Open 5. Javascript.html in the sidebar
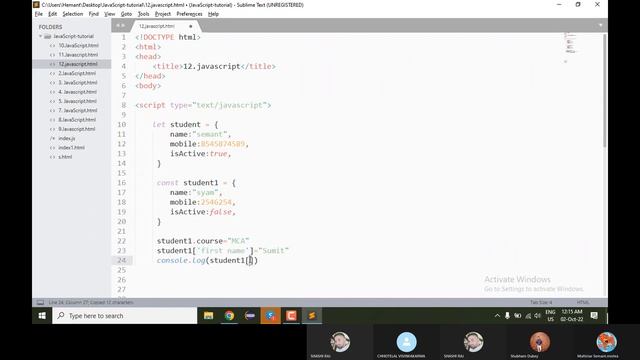The width and height of the screenshot is (640, 360). pos(78,101)
